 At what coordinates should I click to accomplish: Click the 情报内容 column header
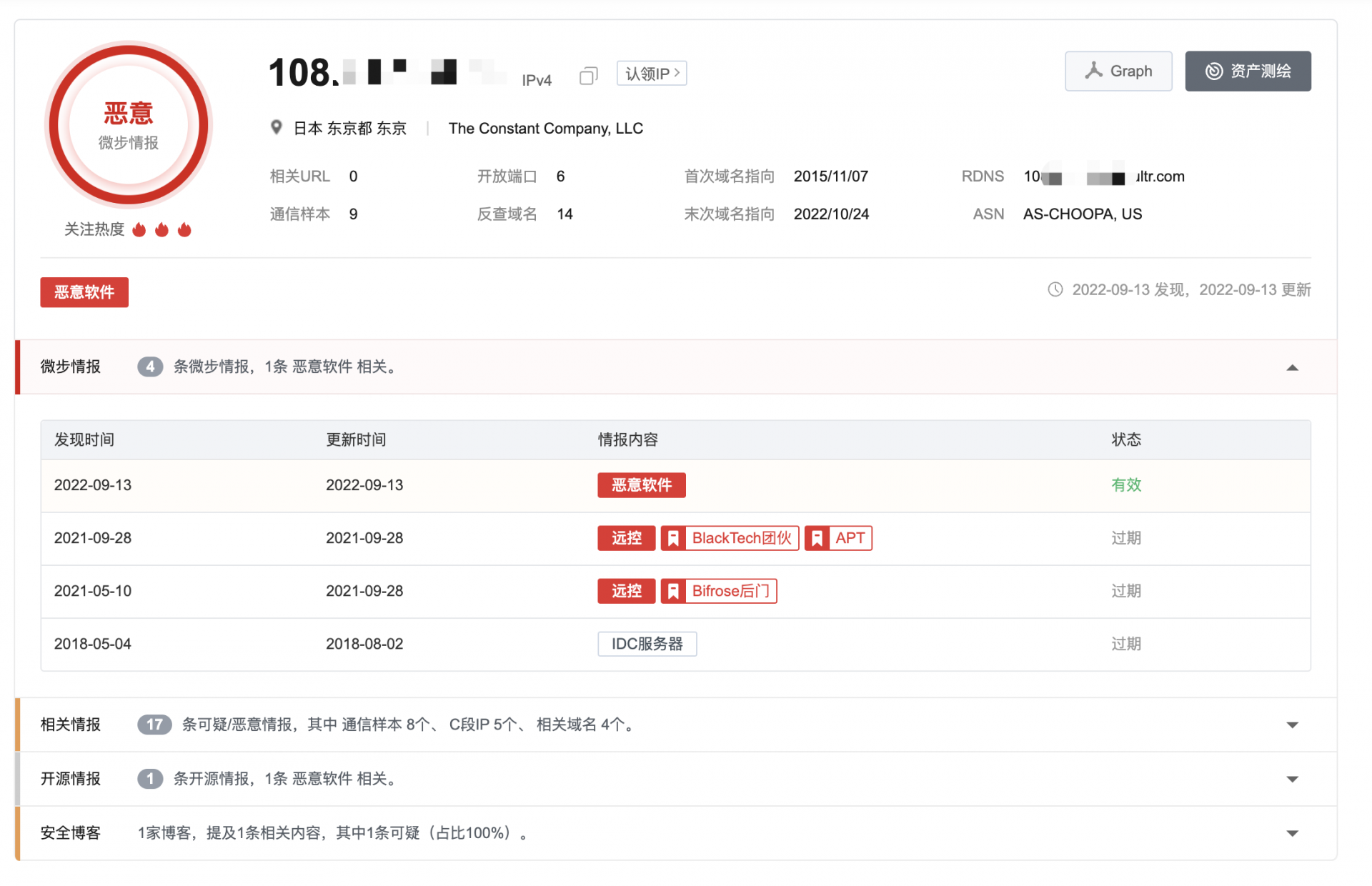(x=628, y=439)
